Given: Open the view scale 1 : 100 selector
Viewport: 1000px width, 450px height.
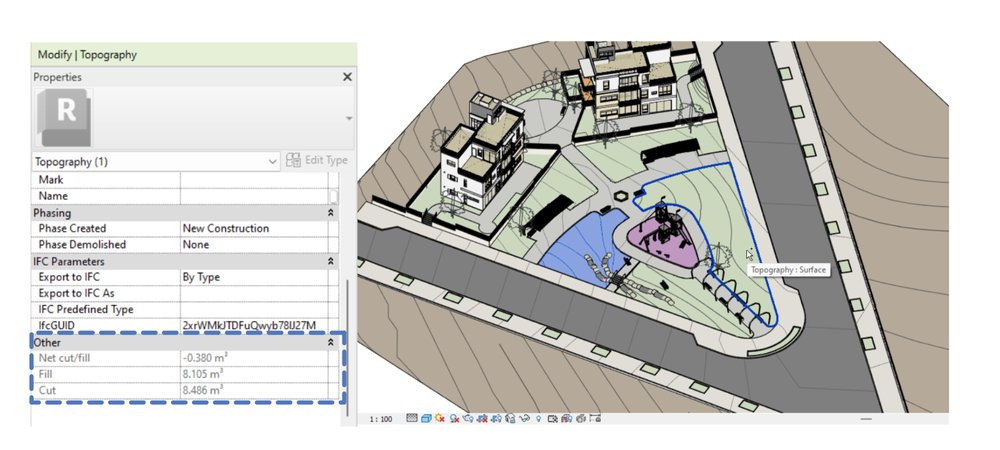Looking at the screenshot, I should (381, 419).
